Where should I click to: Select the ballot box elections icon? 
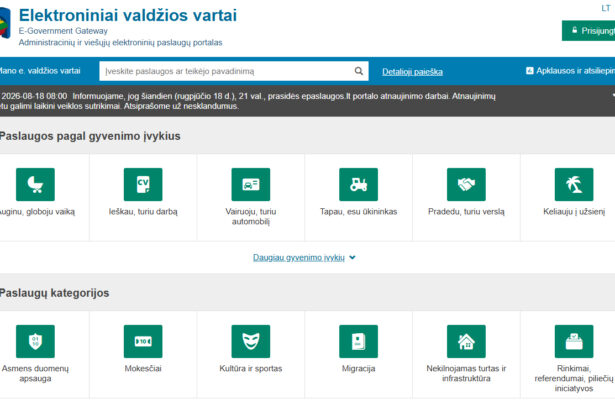[574, 341]
